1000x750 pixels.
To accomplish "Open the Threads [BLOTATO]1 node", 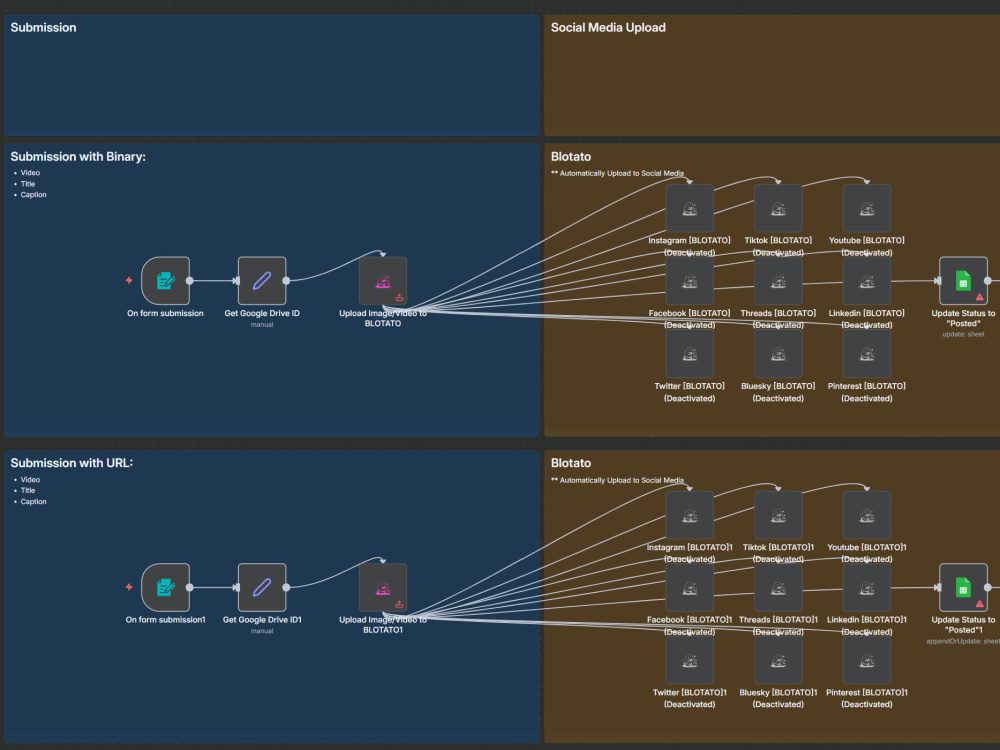I will [x=778, y=588].
